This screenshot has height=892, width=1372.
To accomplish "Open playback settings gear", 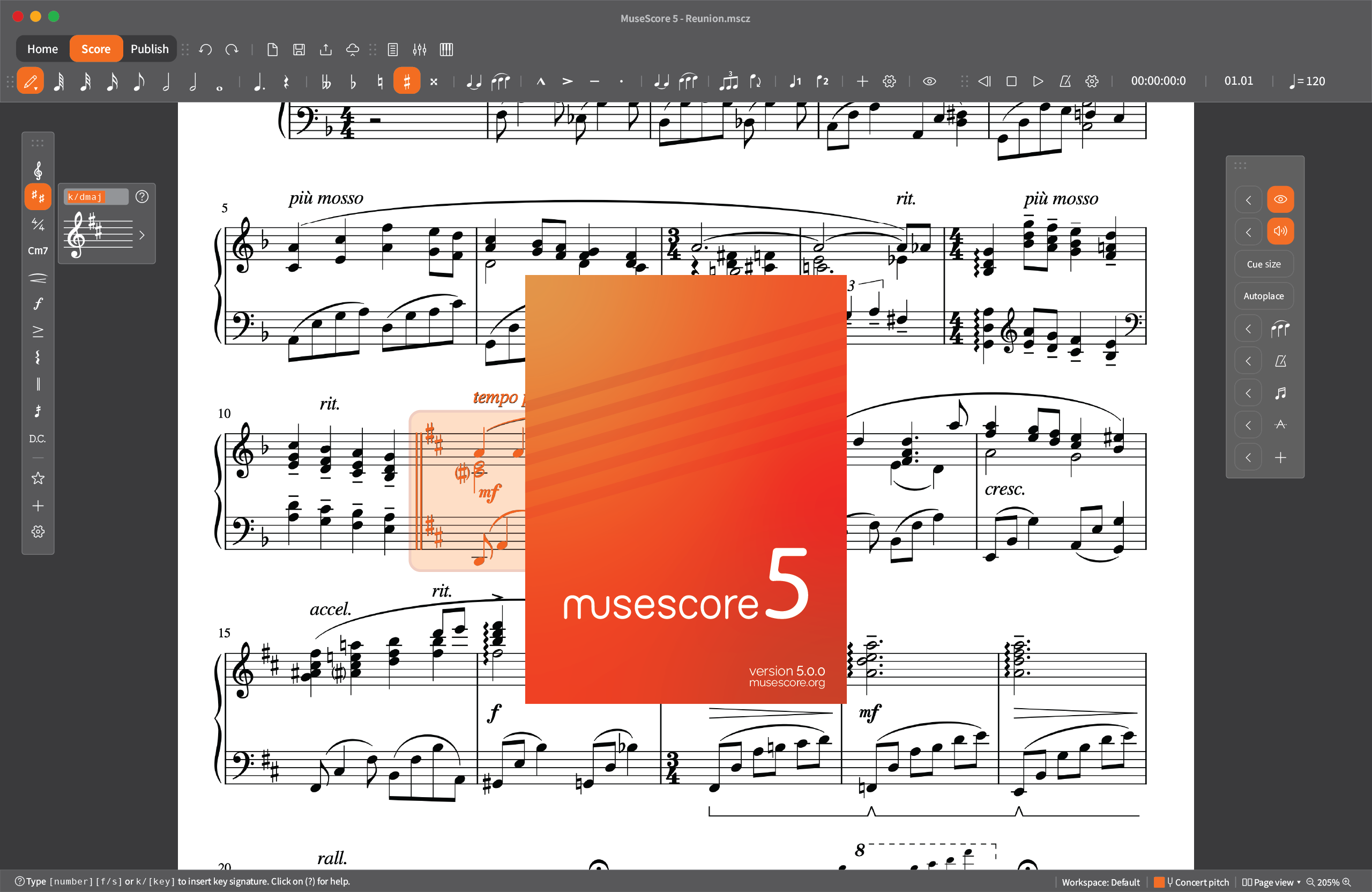I will pos(1092,81).
